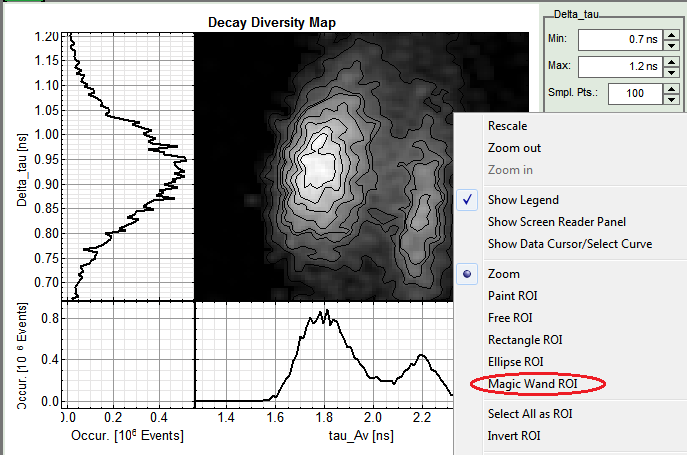Choose Invert ROI menu entry
The image size is (687, 455).
point(515,435)
